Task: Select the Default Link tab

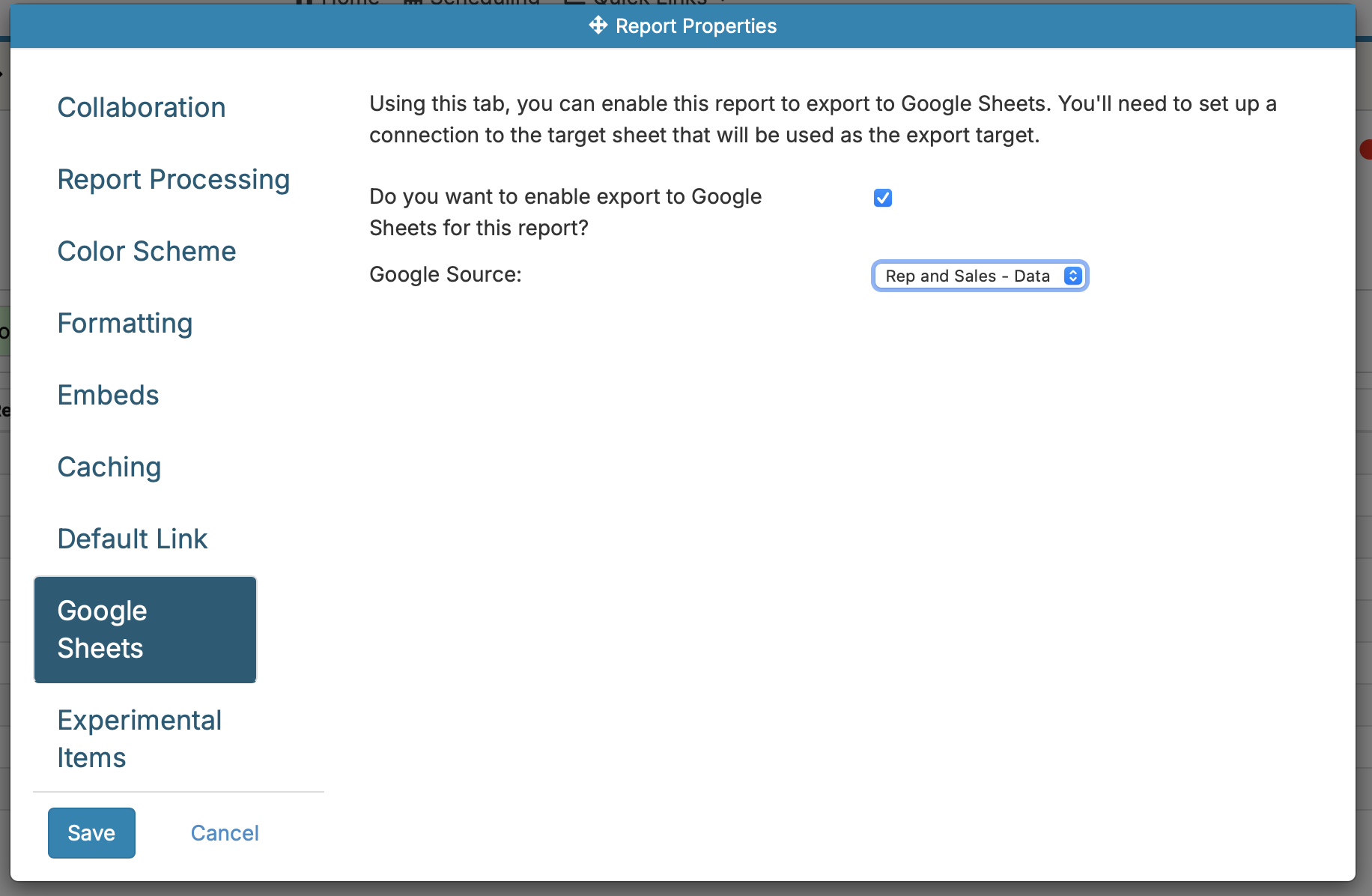Action: pos(133,539)
